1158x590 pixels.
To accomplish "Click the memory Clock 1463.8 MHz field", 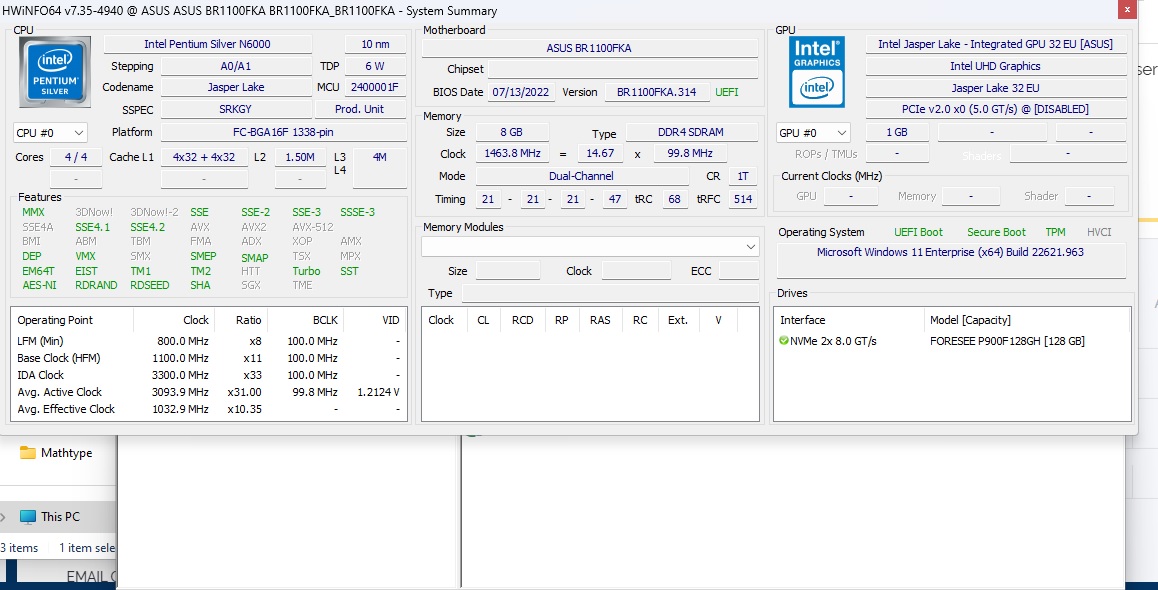I will pos(512,154).
